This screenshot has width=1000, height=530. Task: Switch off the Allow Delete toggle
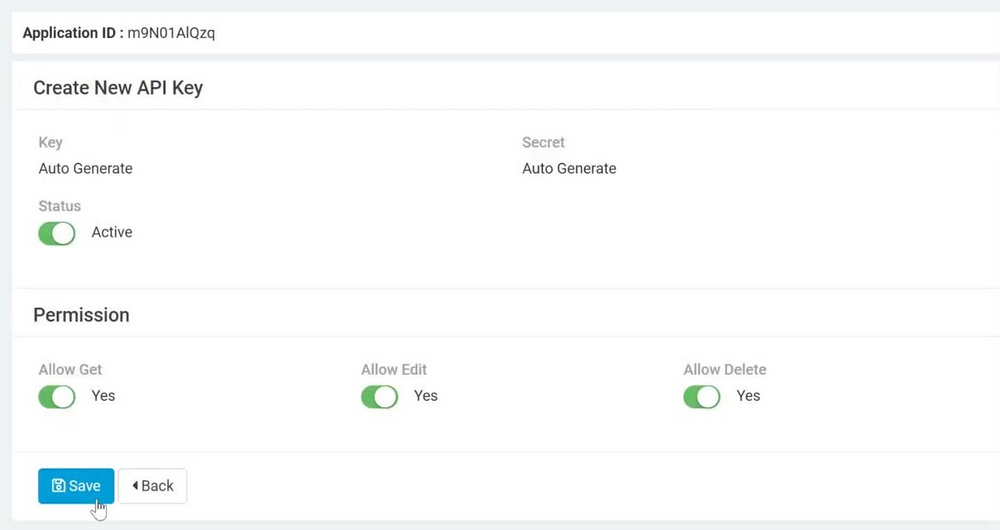[702, 397]
